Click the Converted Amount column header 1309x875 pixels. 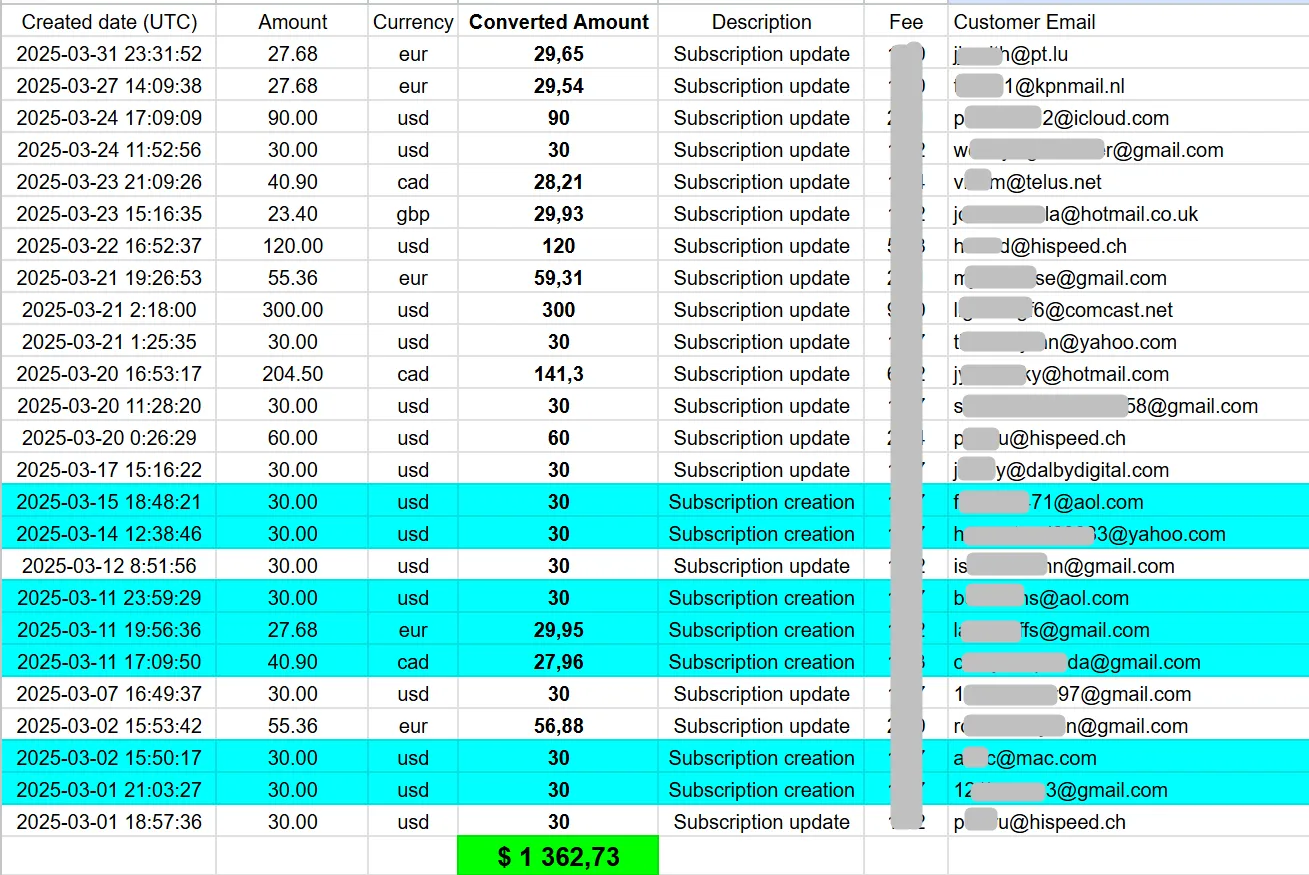pos(558,22)
